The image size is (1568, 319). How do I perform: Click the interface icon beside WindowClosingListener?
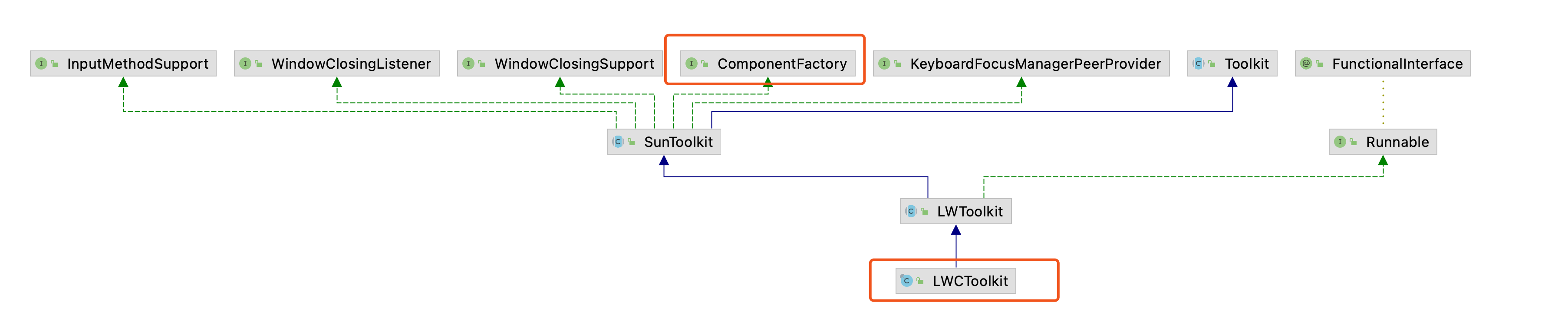click(245, 63)
